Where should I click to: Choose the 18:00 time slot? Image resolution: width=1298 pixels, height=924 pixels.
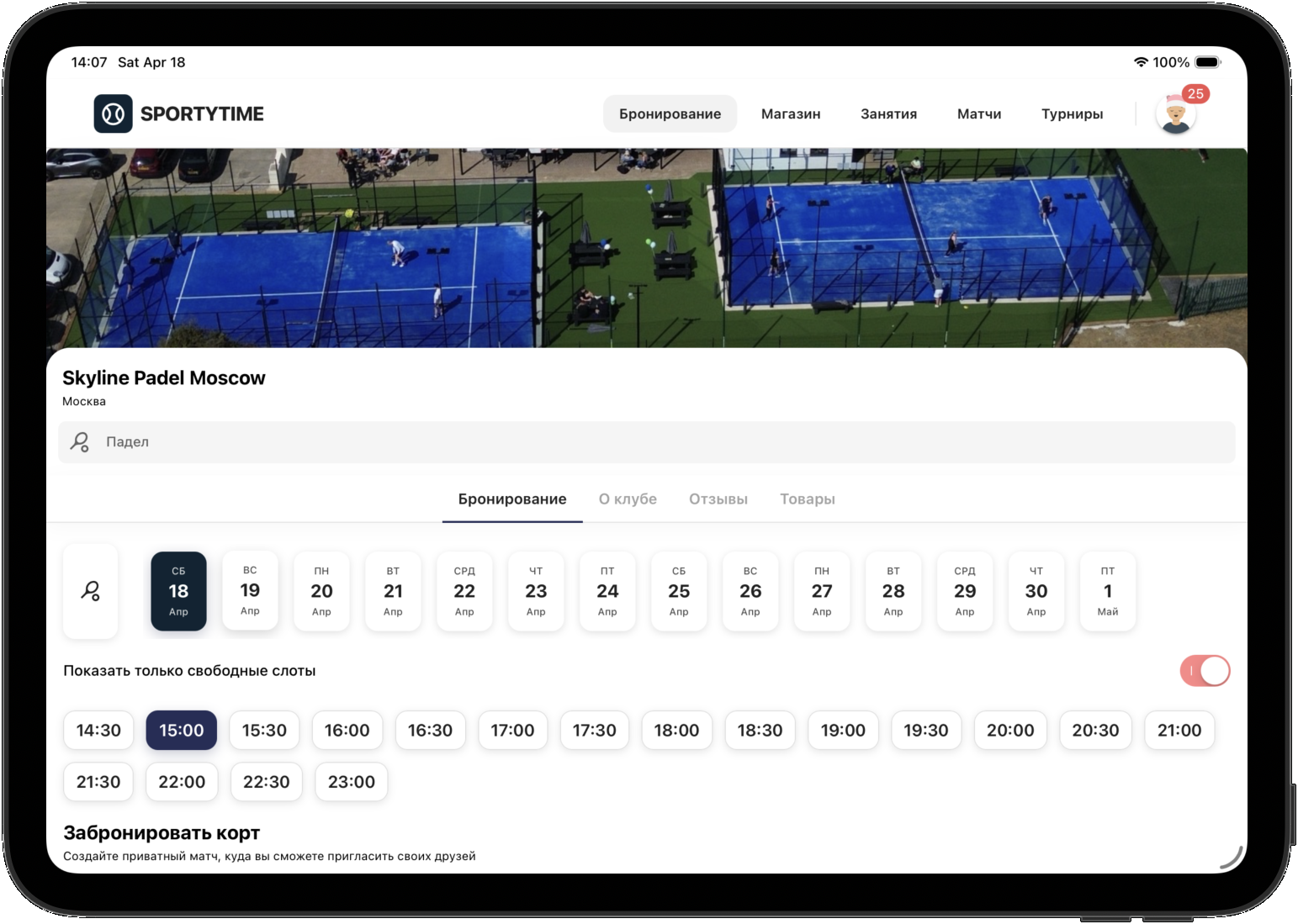pyautogui.click(x=676, y=730)
